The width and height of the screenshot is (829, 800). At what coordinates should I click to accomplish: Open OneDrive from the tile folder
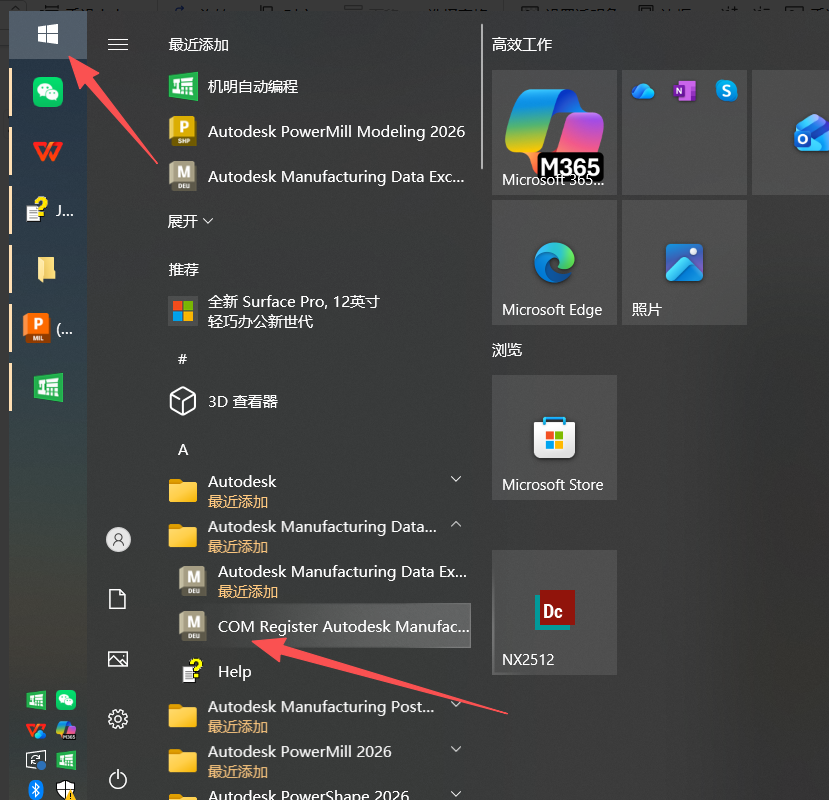pyautogui.click(x=643, y=91)
